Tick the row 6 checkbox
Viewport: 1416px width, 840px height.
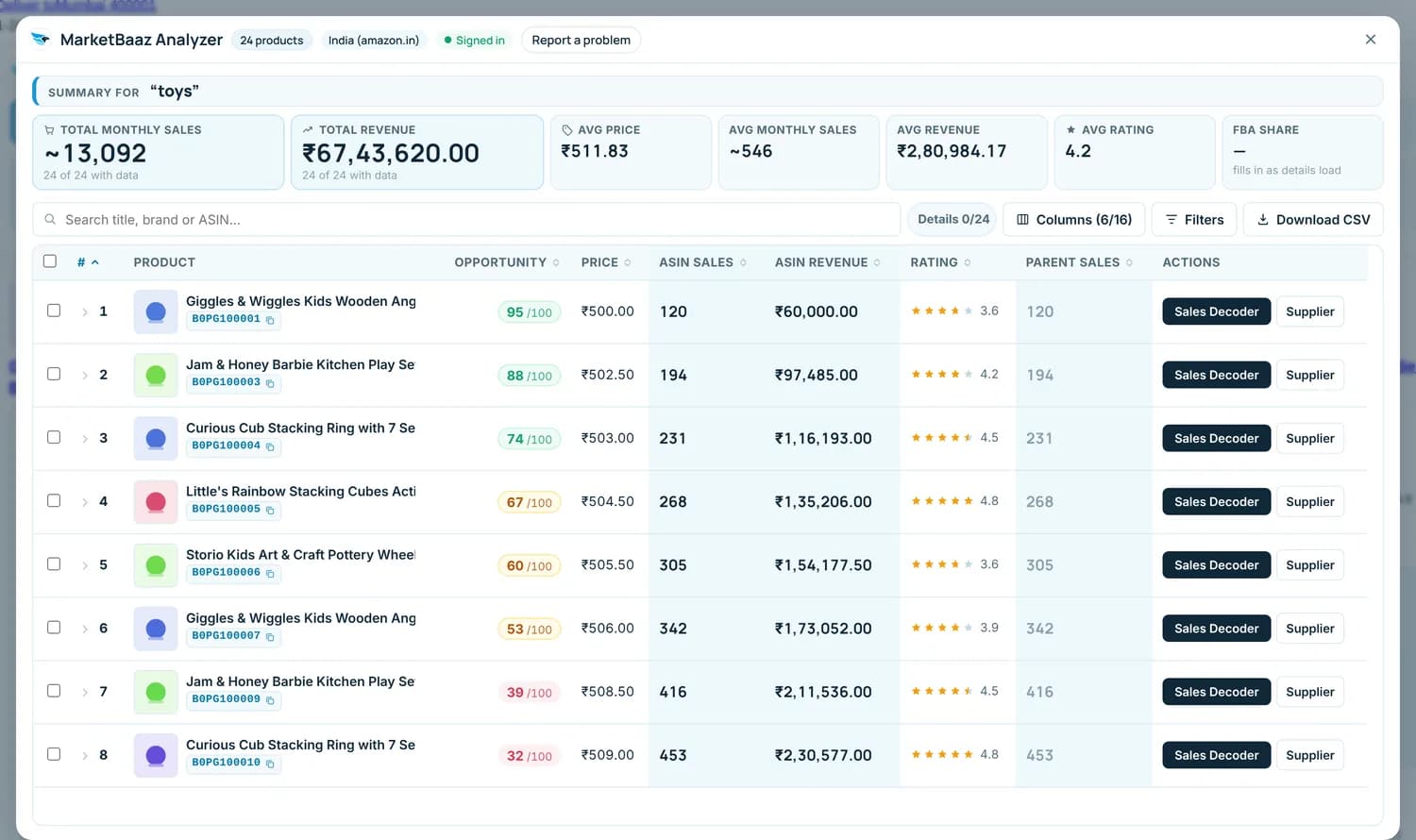[x=54, y=628]
